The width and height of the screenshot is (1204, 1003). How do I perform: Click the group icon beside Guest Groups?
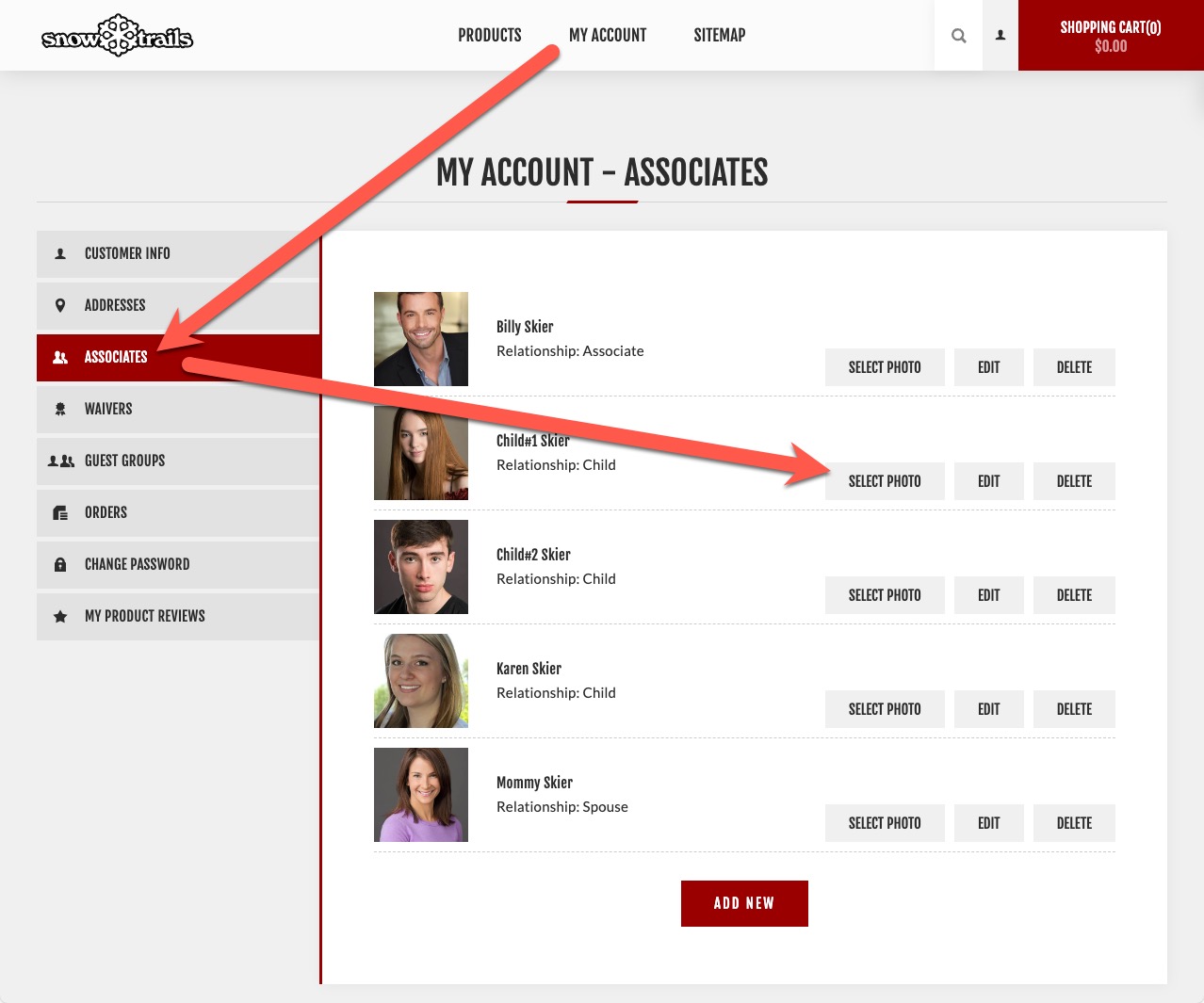[61, 461]
